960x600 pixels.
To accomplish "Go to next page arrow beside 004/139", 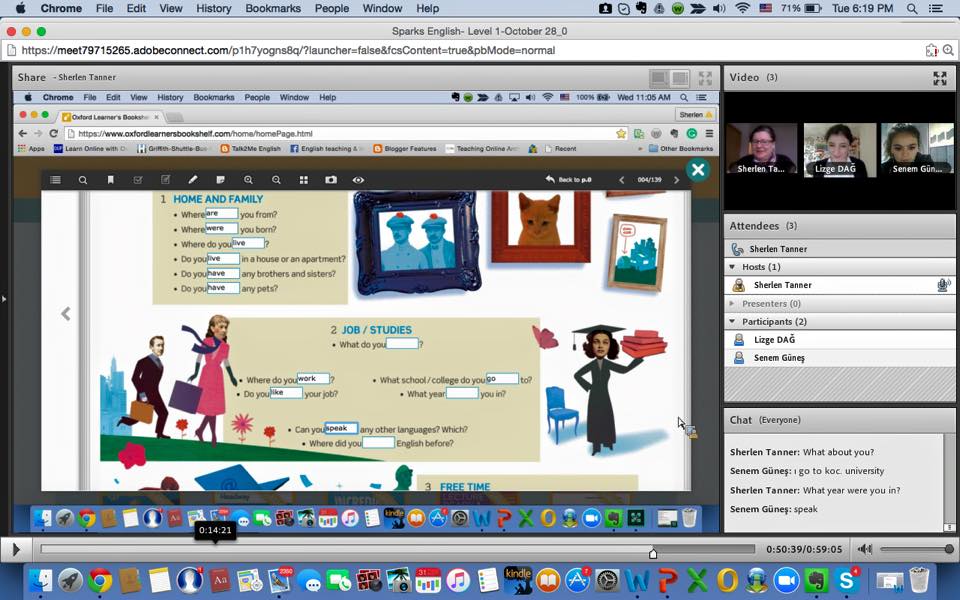I will tap(676, 180).
